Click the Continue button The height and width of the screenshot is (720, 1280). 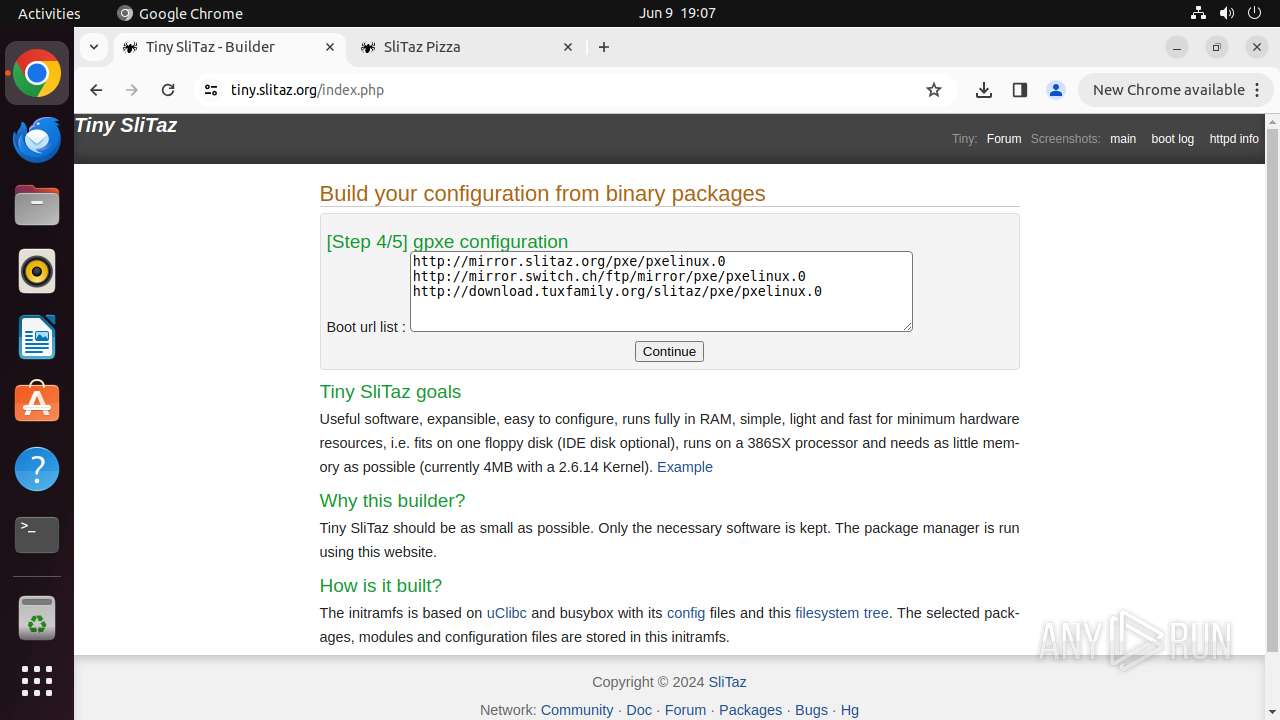(x=669, y=351)
